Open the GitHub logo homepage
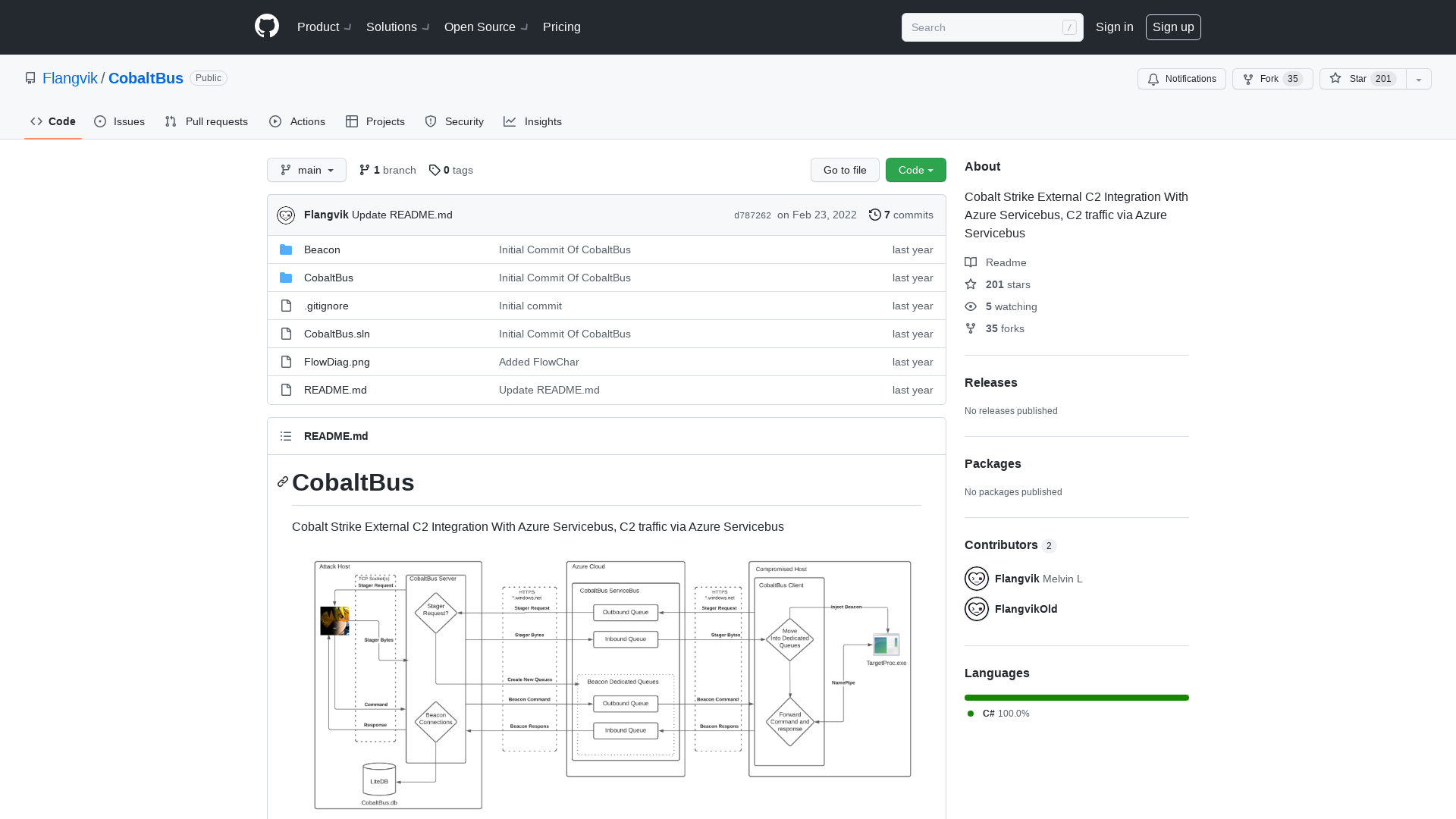The height and width of the screenshot is (819, 1456). [267, 27]
